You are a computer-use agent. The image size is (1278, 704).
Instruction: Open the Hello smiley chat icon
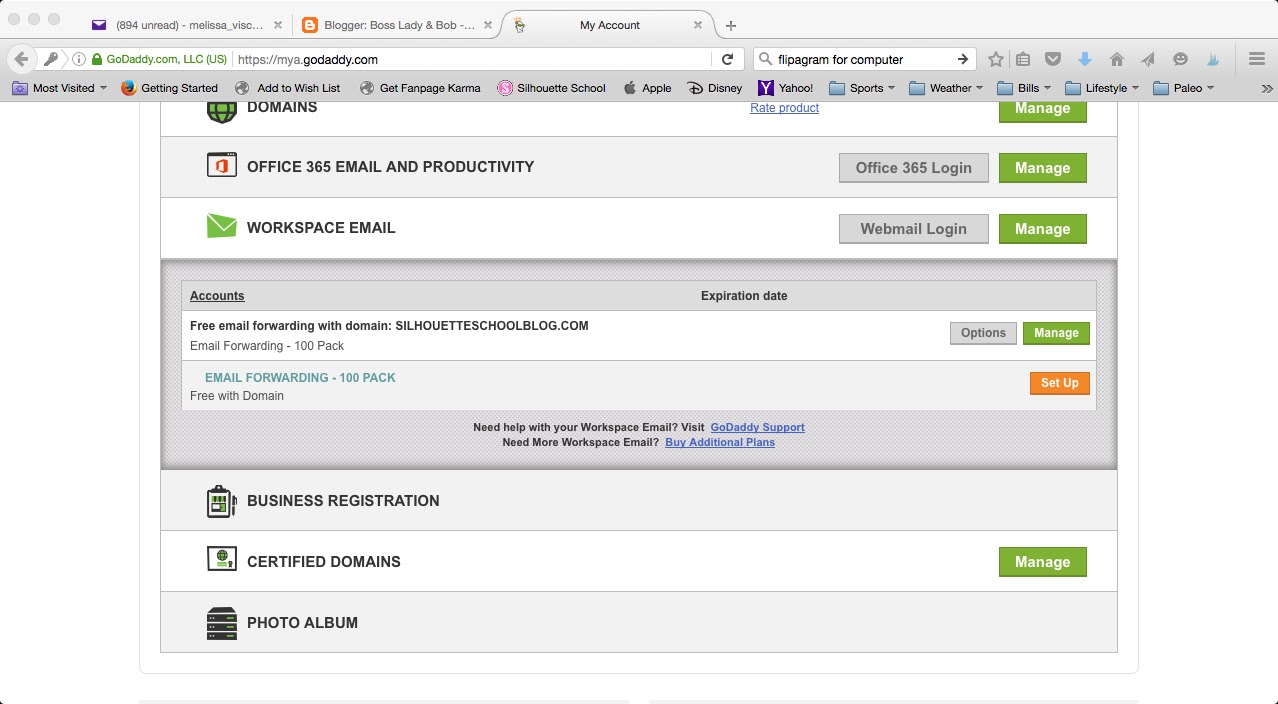click(1180, 59)
